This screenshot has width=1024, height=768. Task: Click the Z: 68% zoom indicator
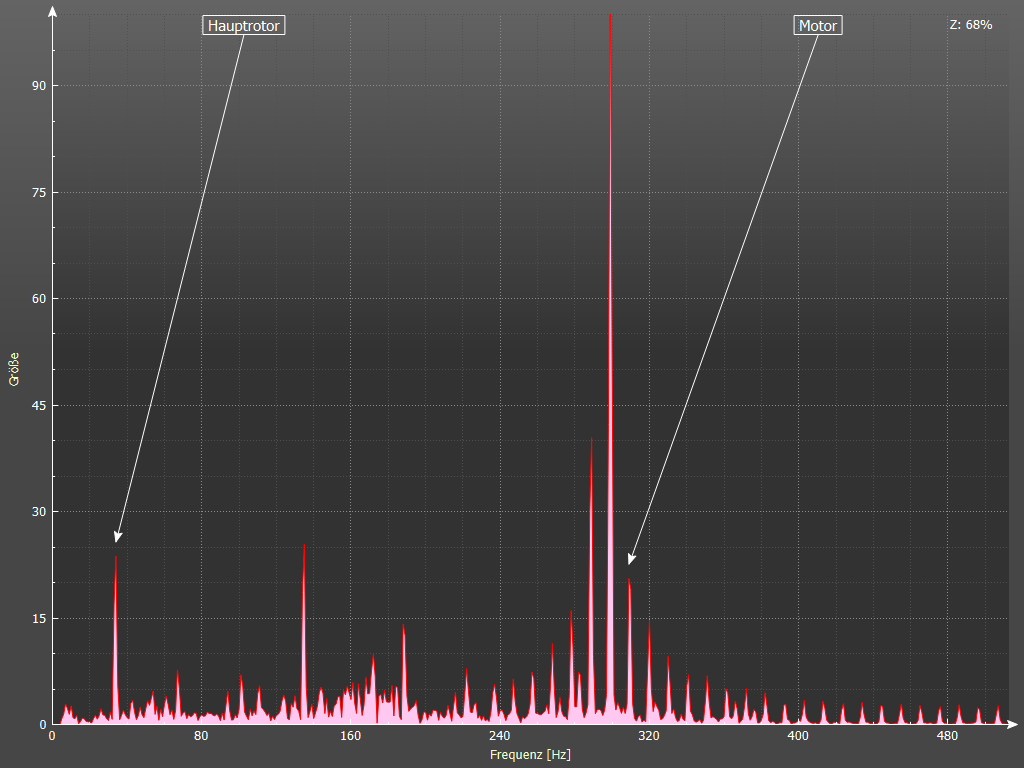[x=970, y=25]
